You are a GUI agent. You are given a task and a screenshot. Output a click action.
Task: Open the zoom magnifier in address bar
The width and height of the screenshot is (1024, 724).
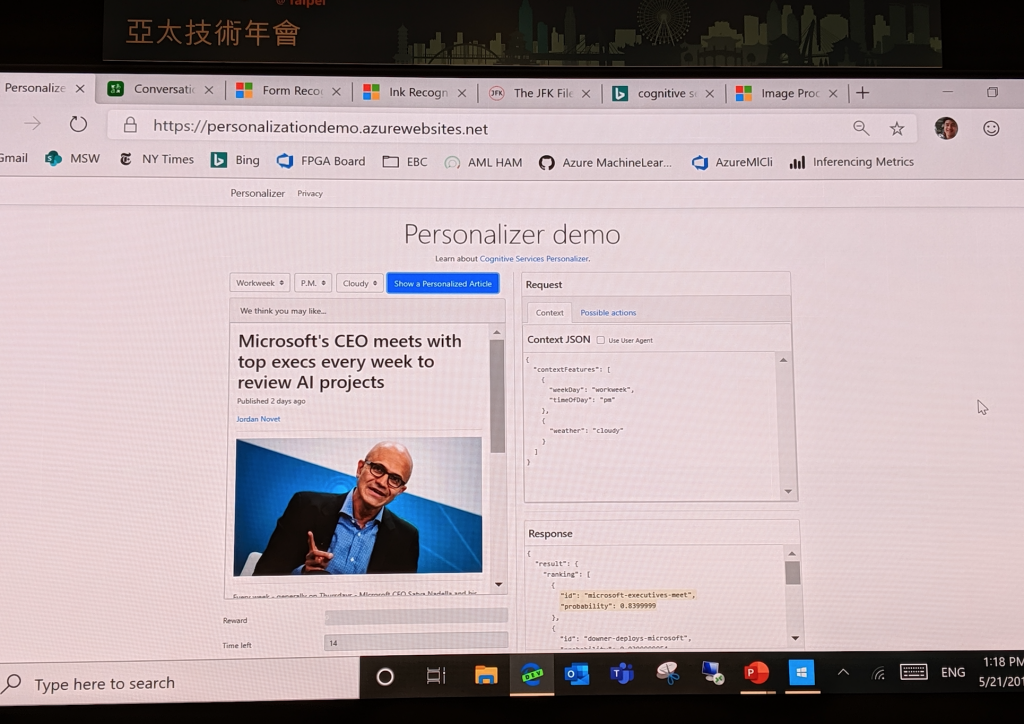coord(861,128)
